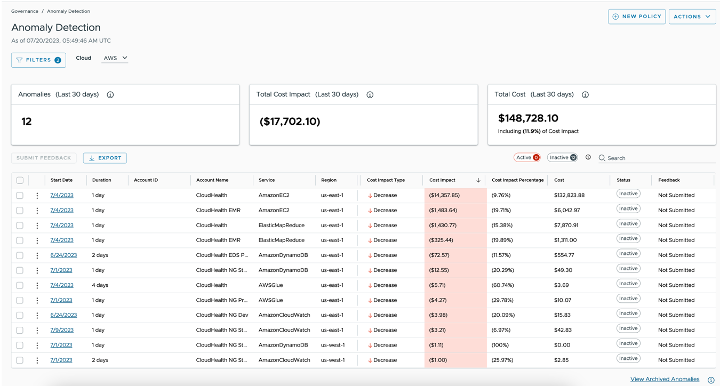The width and height of the screenshot is (720, 386).
Task: Export the anomalies table
Action: pyautogui.click(x=105, y=158)
